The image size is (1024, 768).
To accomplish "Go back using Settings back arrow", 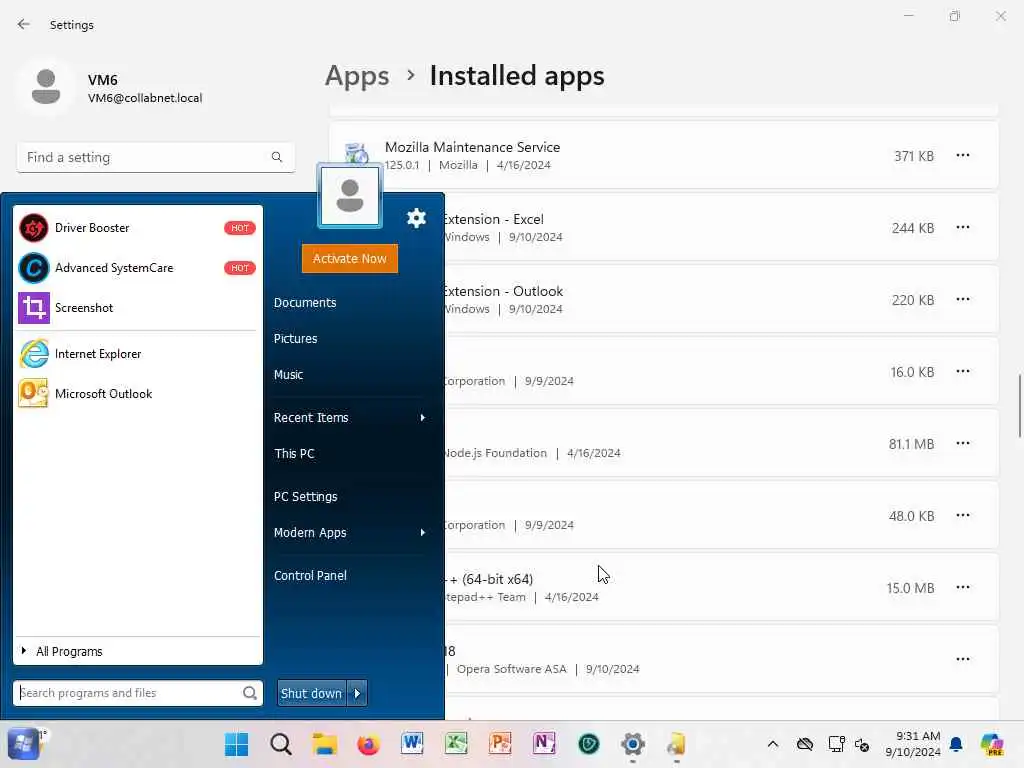I will pos(24,25).
